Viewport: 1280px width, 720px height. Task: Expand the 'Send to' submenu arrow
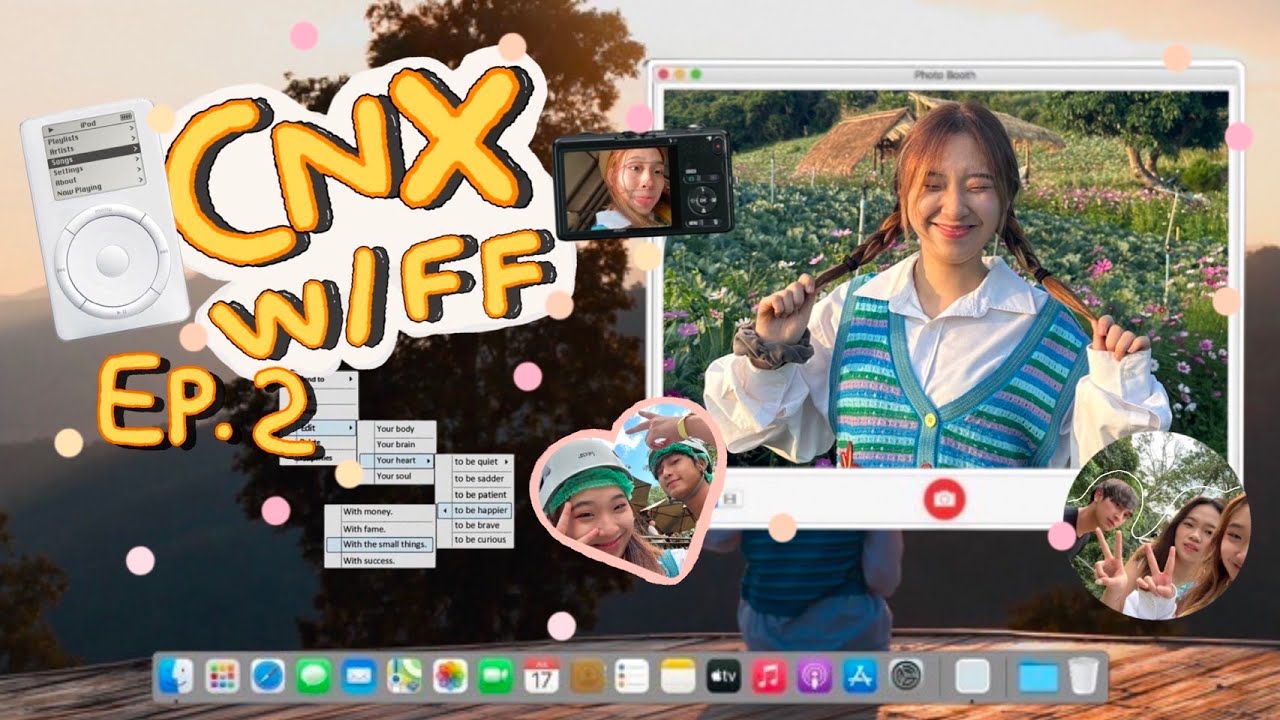[x=350, y=379]
